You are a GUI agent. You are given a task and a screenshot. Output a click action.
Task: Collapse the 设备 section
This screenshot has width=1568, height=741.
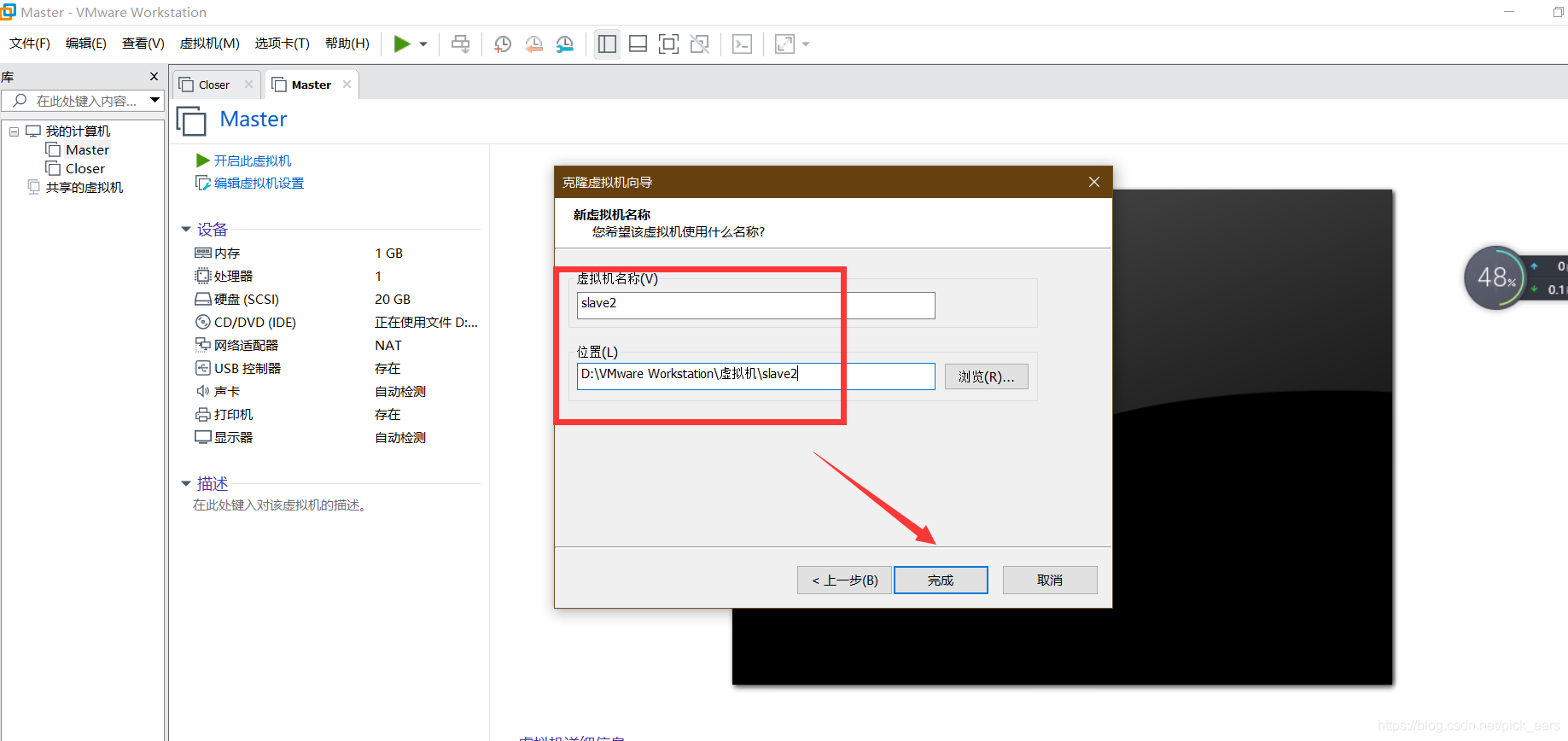(186, 230)
